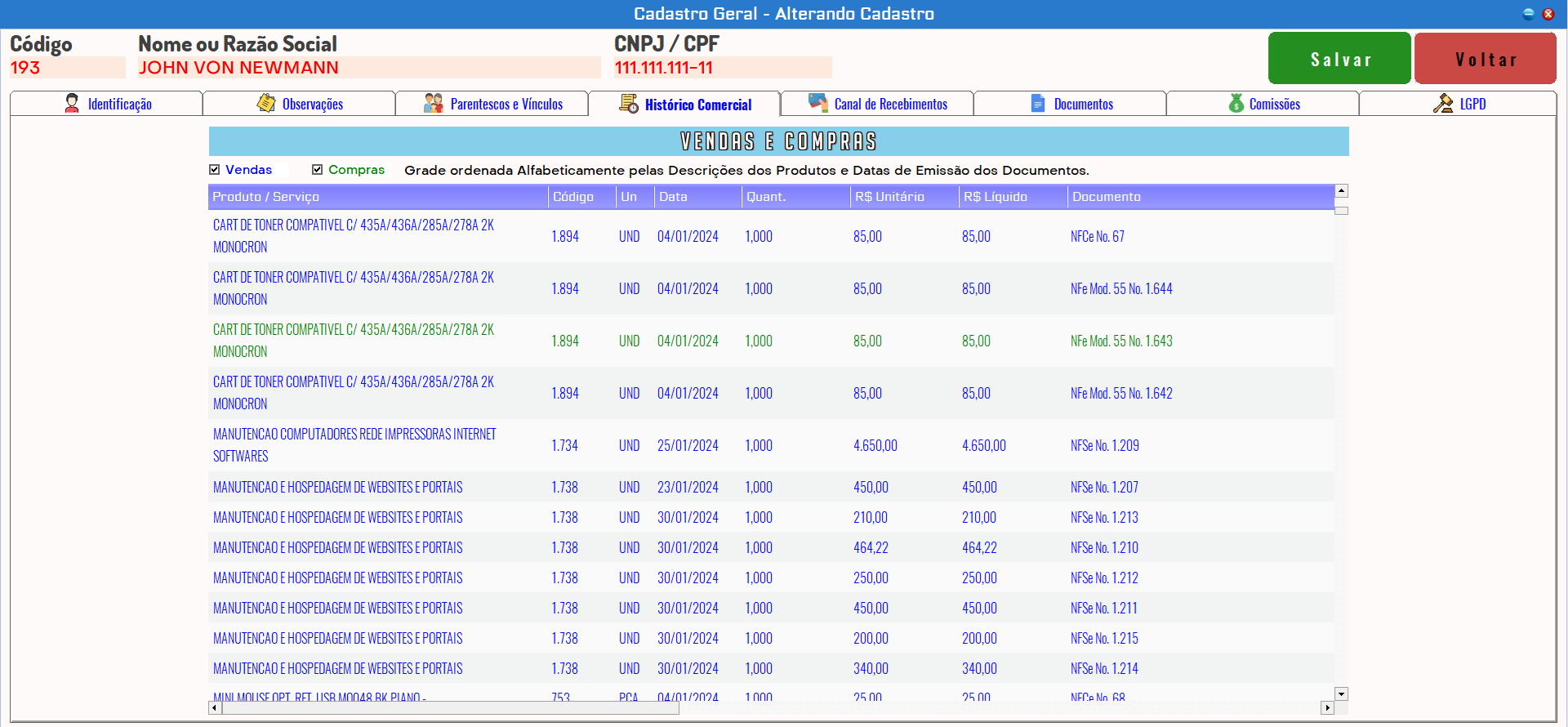Click code 1.734 cell
The image size is (1568, 727).
(564, 445)
